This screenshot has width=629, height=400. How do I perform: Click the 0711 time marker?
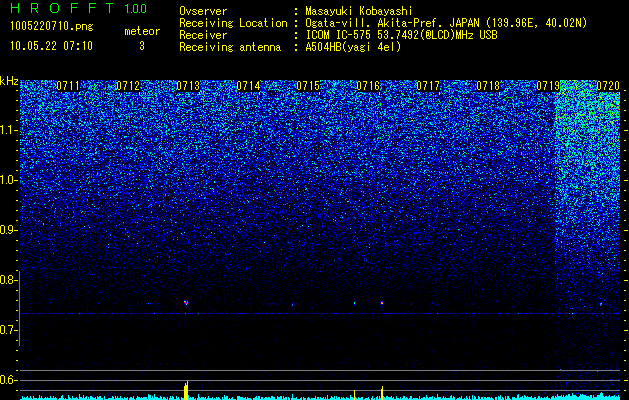pyautogui.click(x=68, y=86)
